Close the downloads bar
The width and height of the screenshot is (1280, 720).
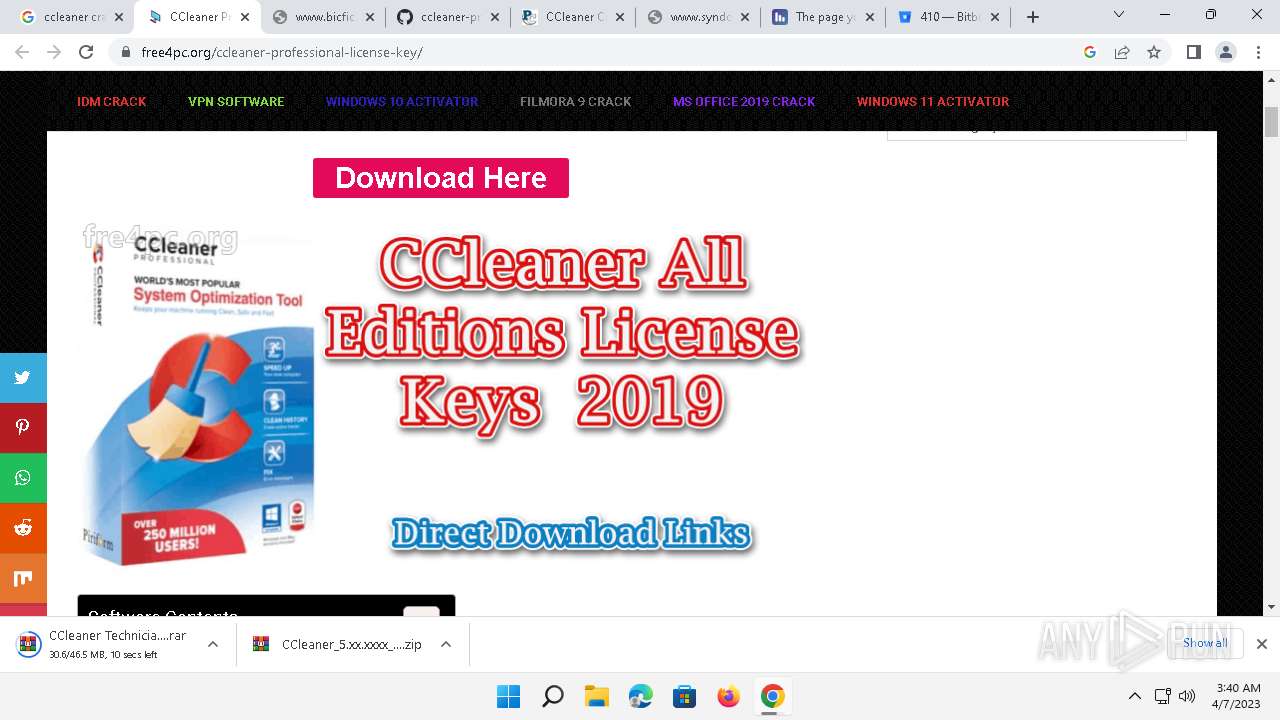1262,644
